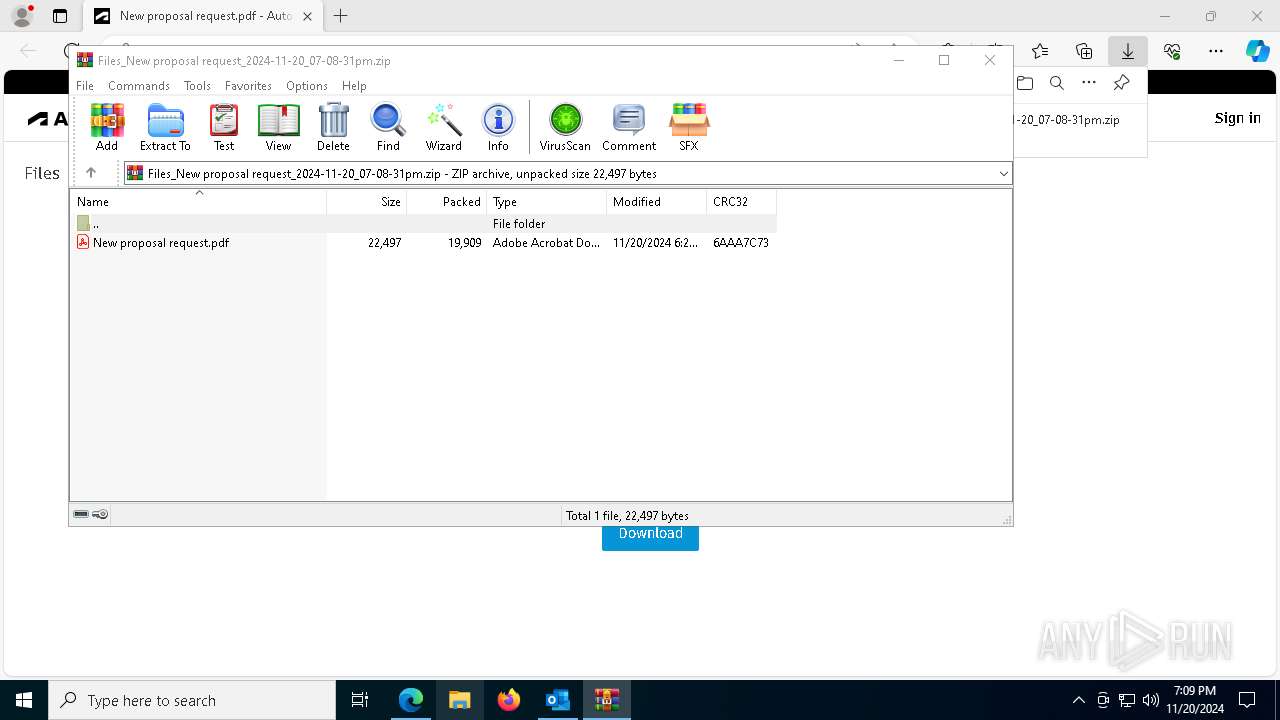
Task: Click the PDF file icon for New proposal request
Action: pyautogui.click(x=83, y=242)
